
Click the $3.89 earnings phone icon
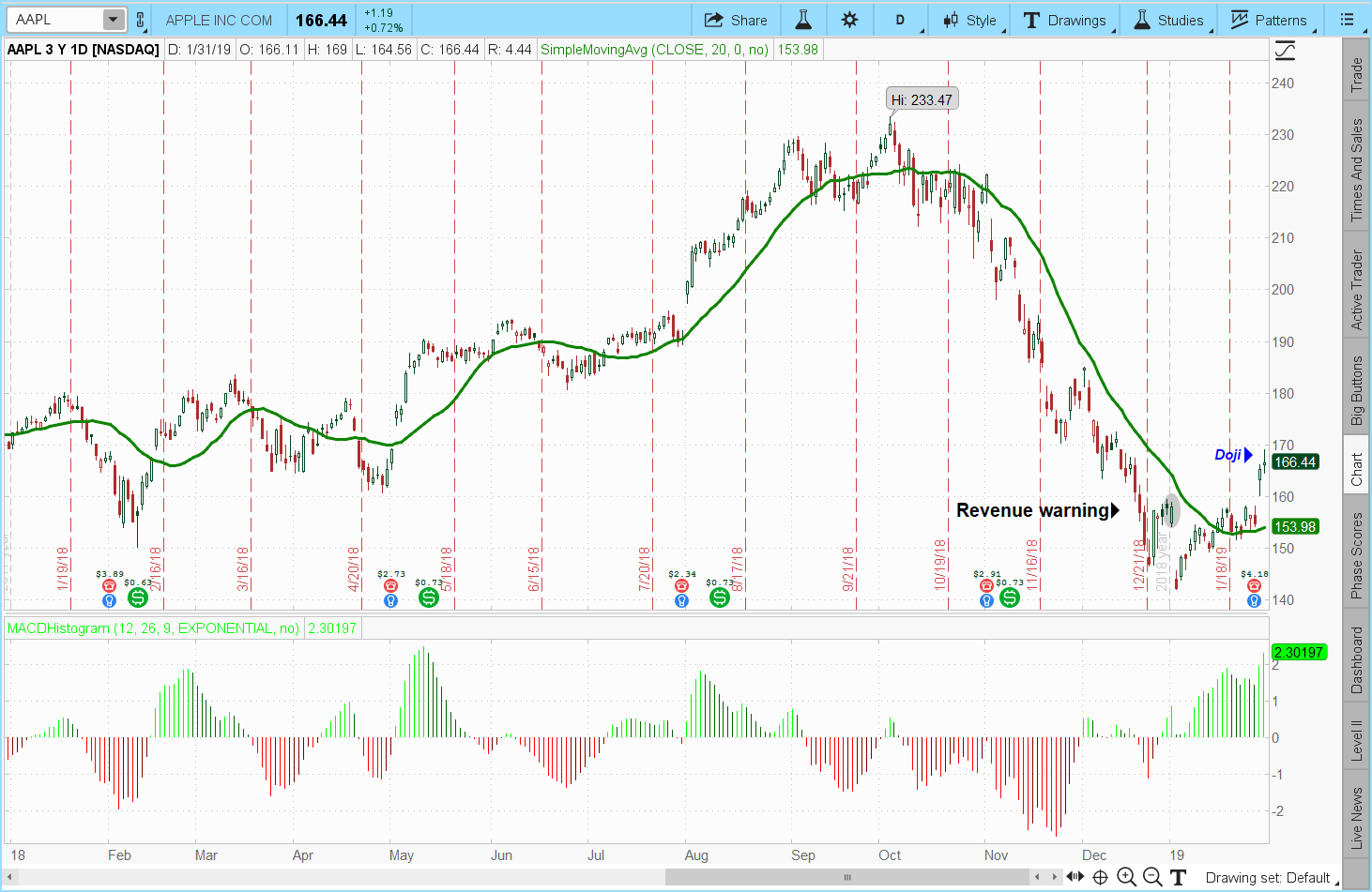pyautogui.click(x=109, y=586)
